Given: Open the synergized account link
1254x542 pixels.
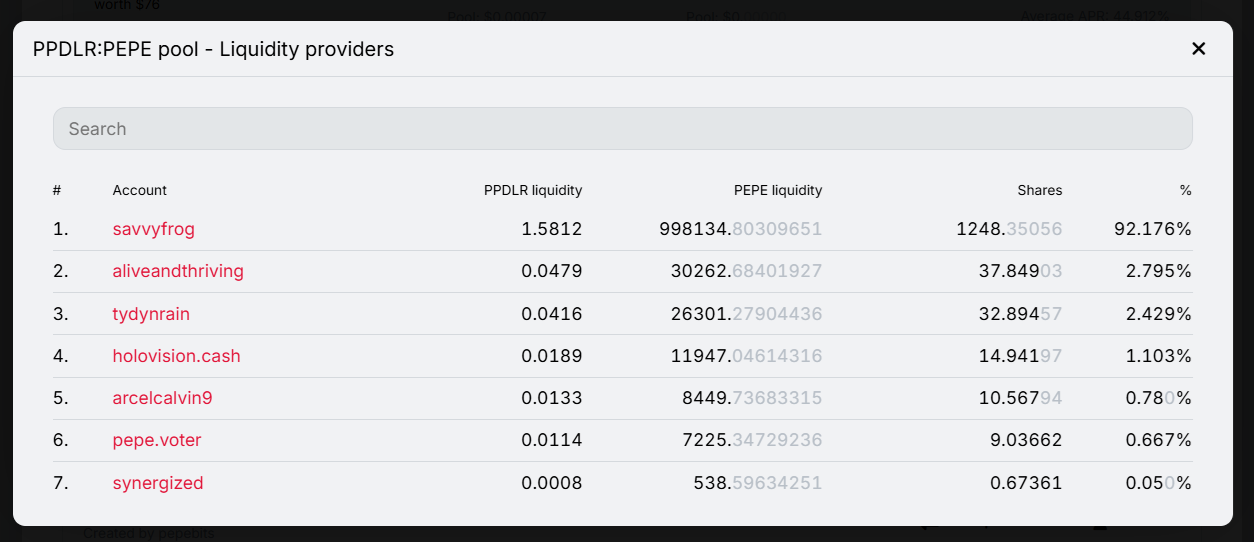Looking at the screenshot, I should (x=158, y=483).
